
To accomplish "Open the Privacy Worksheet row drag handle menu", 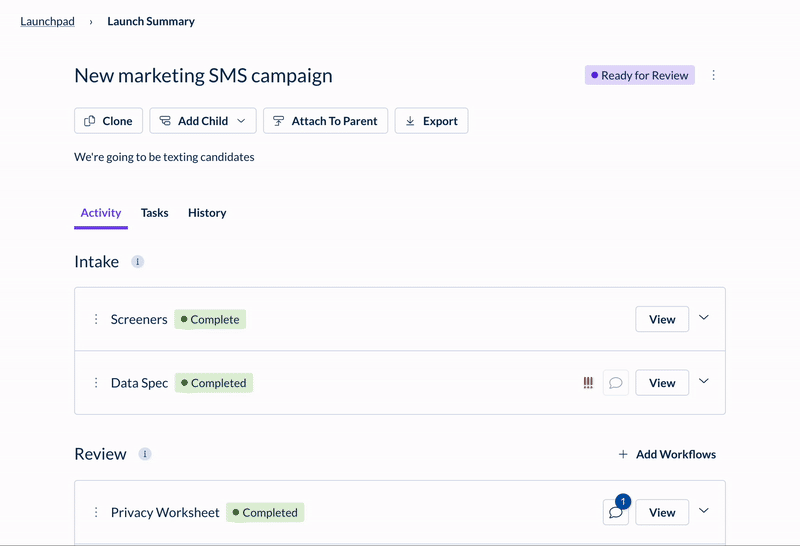I will [96, 512].
